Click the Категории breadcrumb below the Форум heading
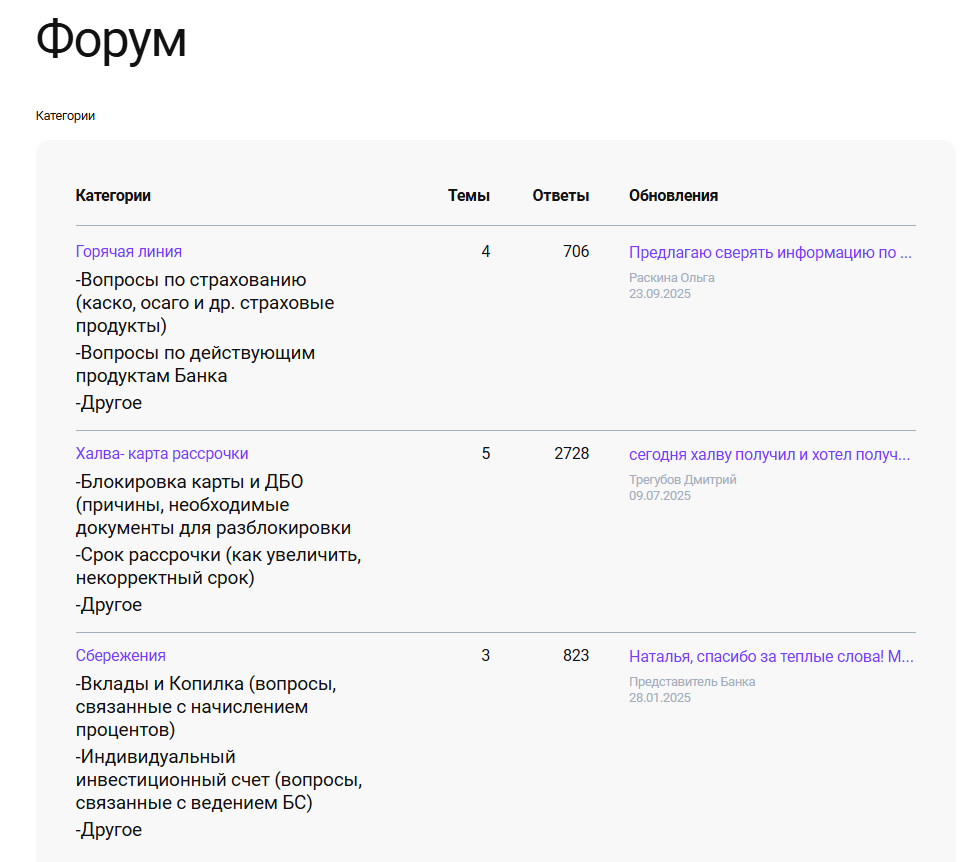This screenshot has width=971, height=862. click(65, 116)
